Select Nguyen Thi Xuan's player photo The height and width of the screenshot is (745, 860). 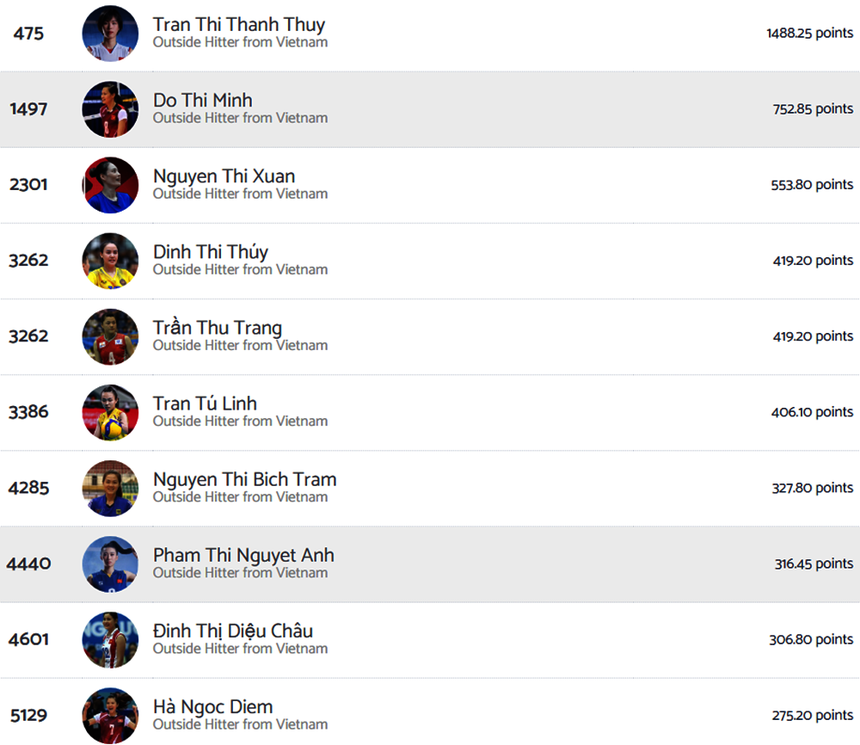pyautogui.click(x=110, y=185)
